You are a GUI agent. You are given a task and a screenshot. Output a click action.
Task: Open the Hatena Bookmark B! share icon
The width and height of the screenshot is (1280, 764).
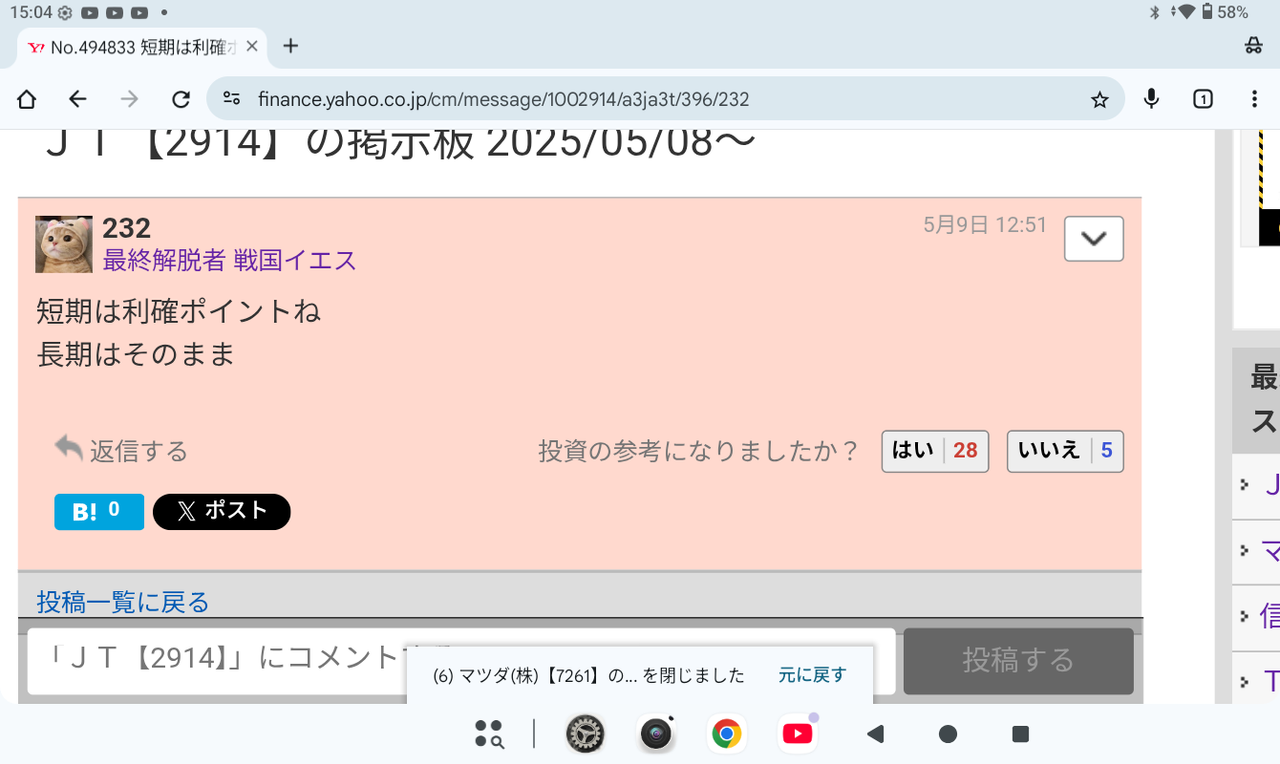(x=98, y=511)
